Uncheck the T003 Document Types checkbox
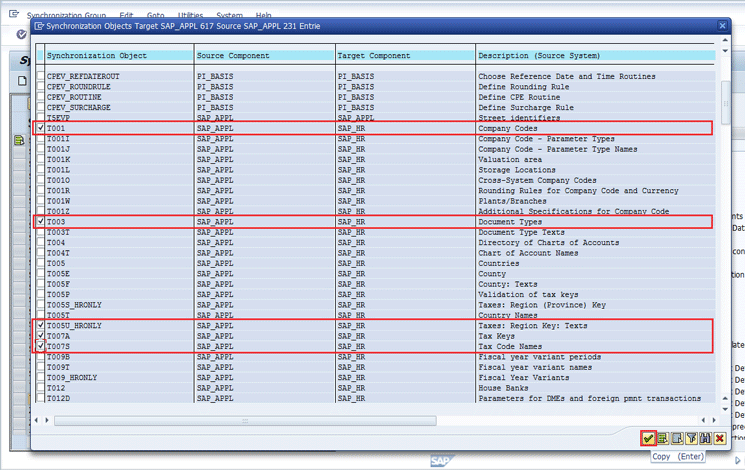This screenshot has width=745, height=470. 41,222
